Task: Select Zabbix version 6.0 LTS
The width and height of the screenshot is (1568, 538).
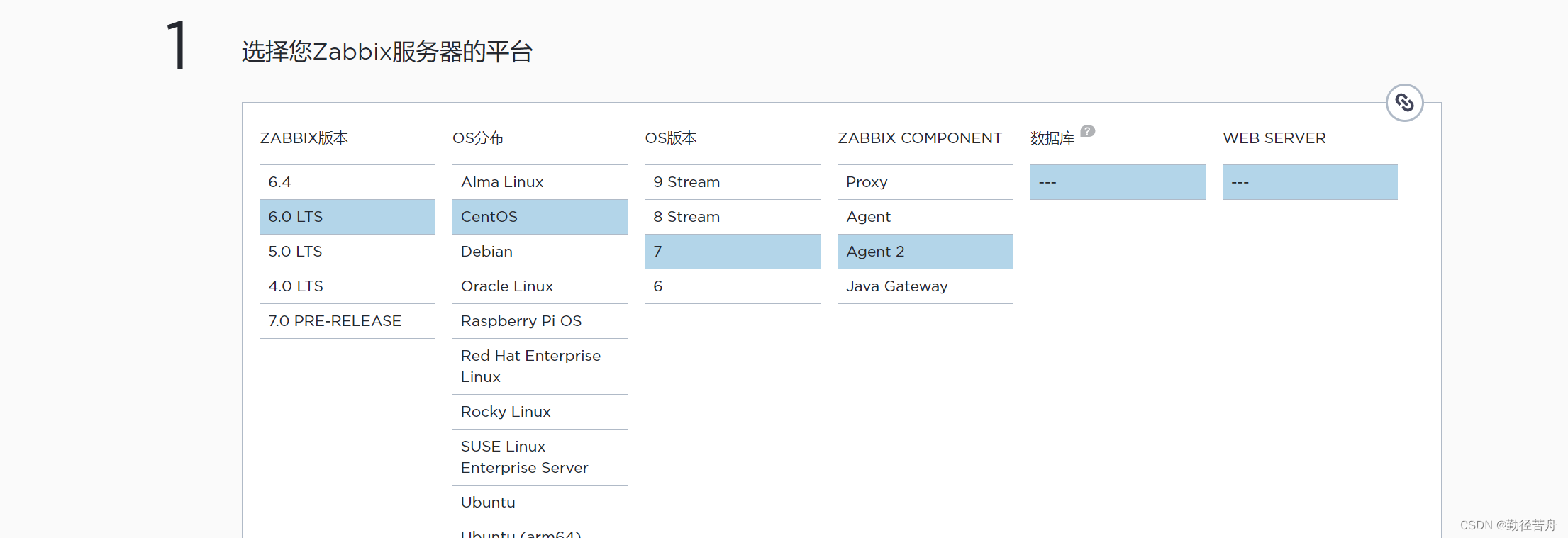Action: pos(347,217)
